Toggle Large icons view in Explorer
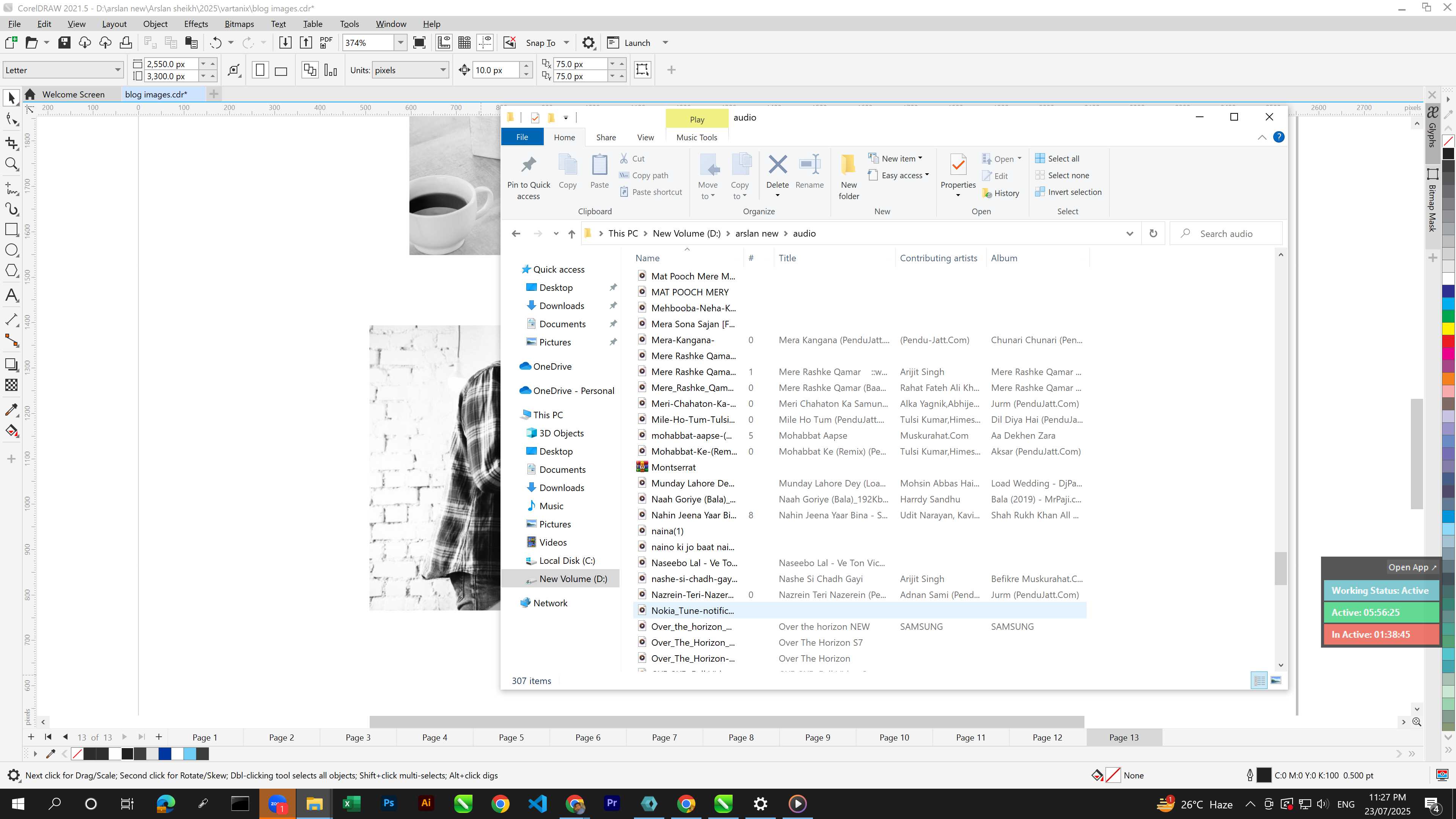Screen dimensions: 1456x819 point(1276,681)
